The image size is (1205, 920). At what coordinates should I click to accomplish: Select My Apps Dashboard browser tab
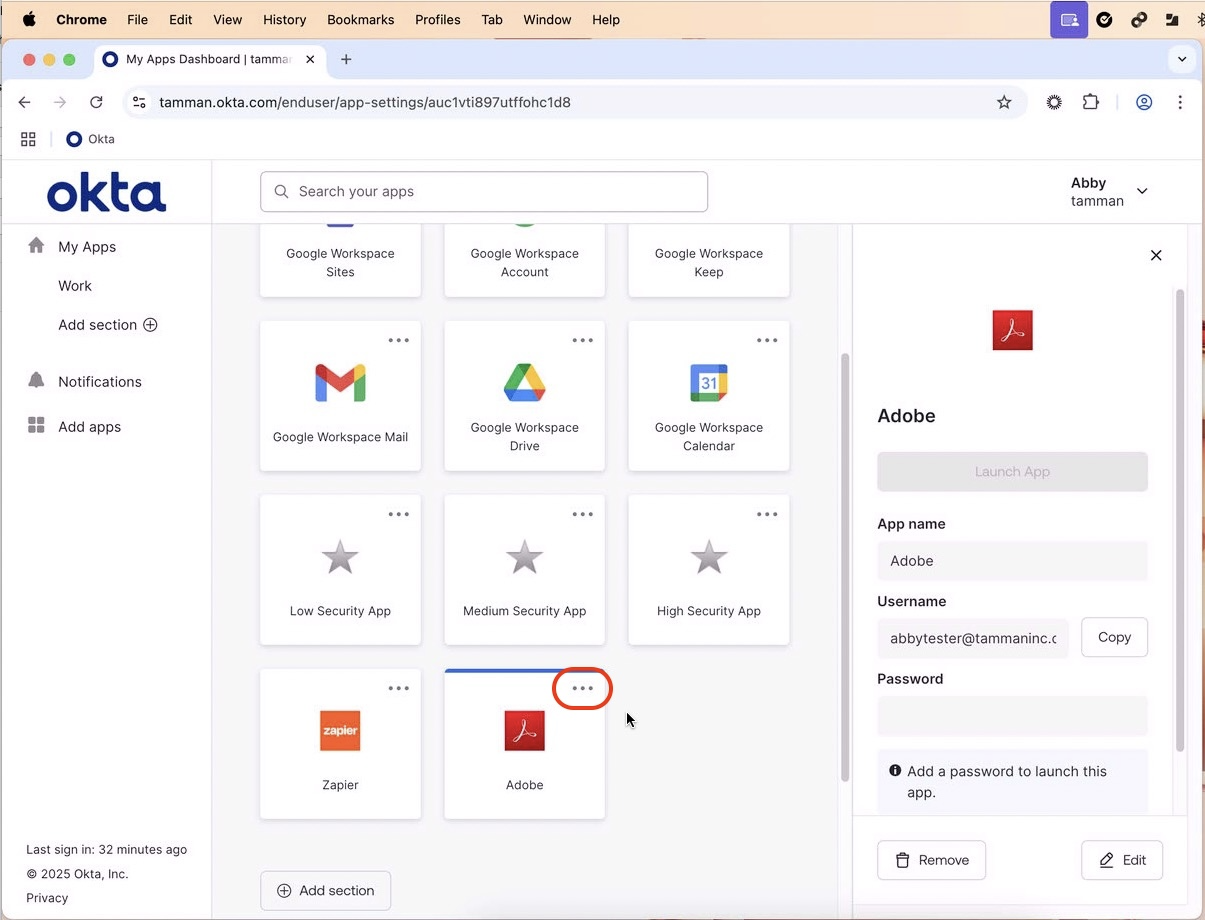[x=210, y=59]
